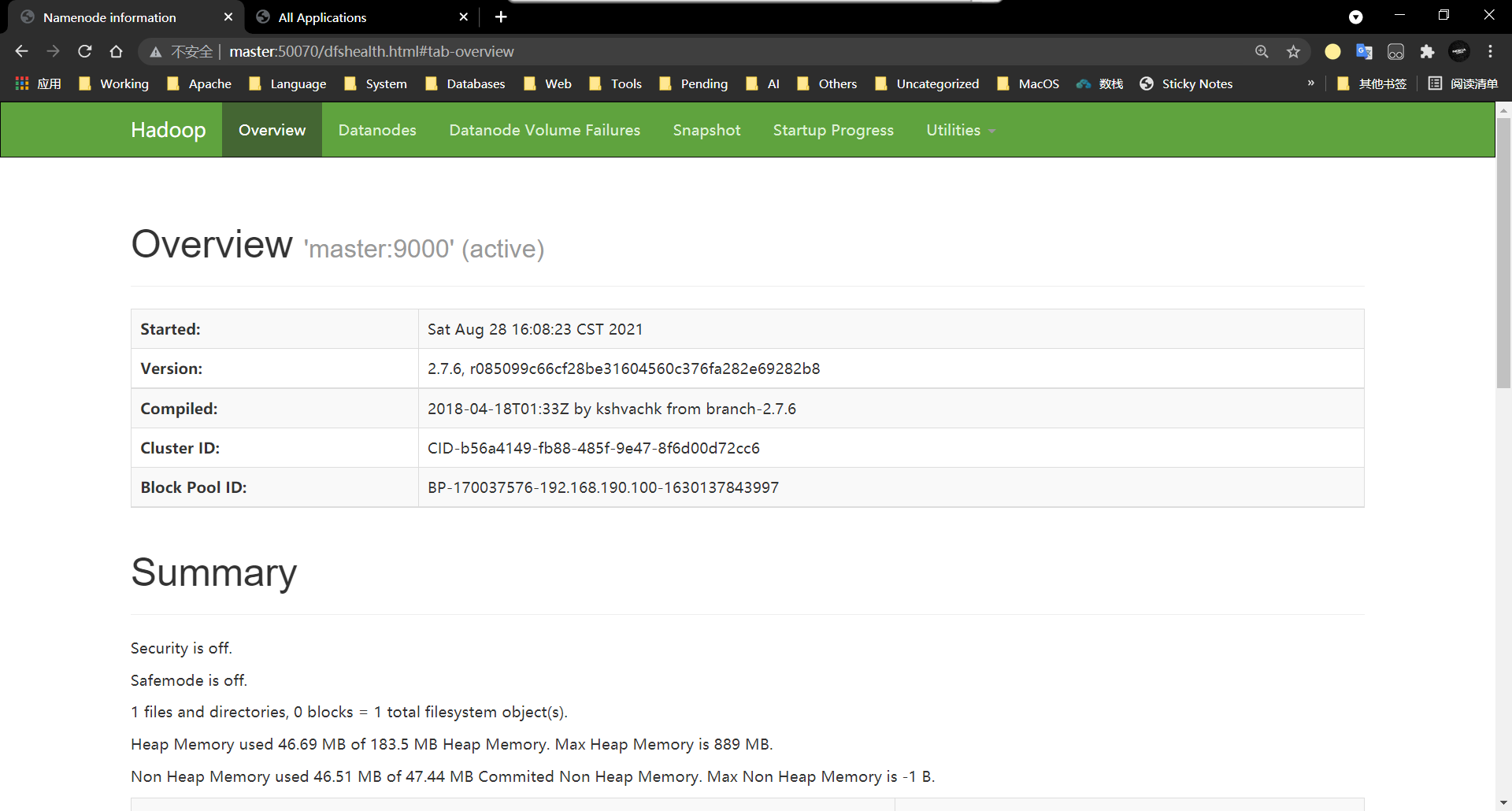Open the Working bookmark folder
This screenshot has width=1512, height=811.
113,83
